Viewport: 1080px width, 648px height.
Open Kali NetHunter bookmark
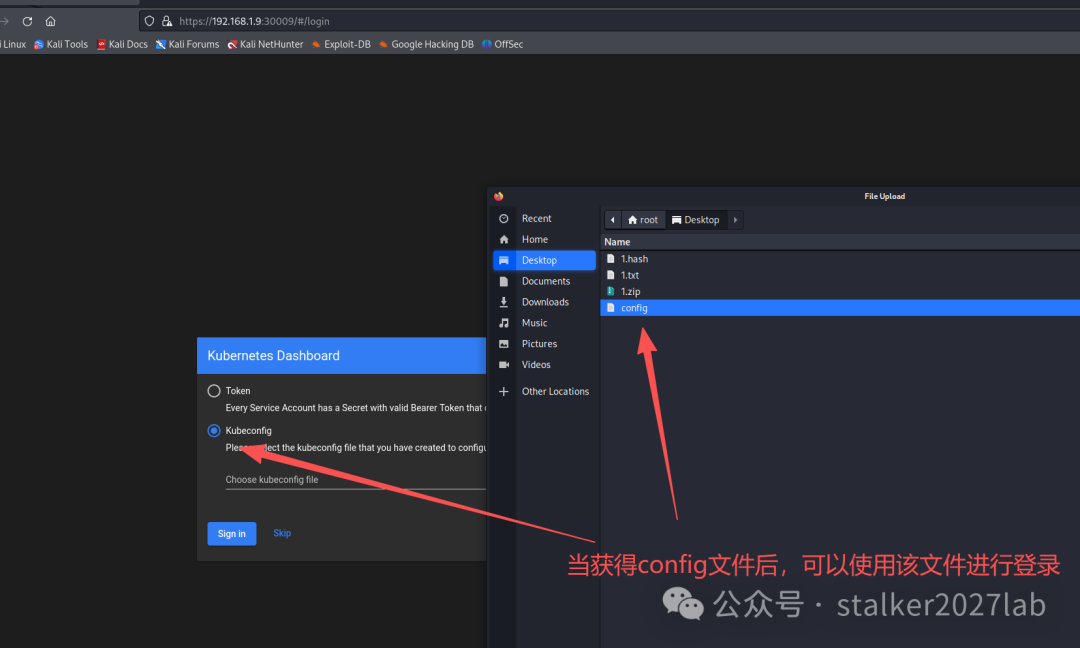point(265,44)
